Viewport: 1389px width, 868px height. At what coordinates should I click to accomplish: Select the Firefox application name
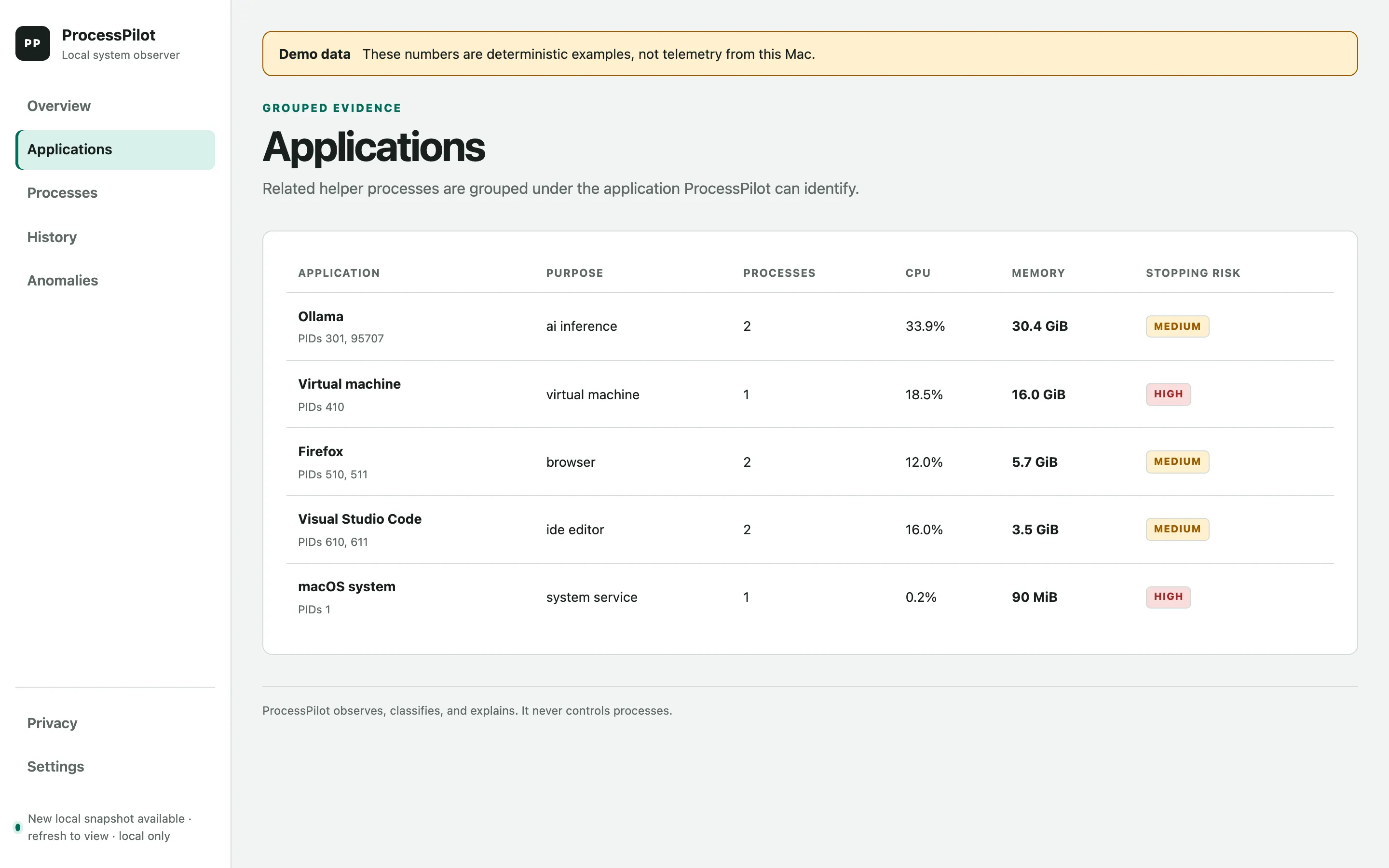(x=320, y=452)
